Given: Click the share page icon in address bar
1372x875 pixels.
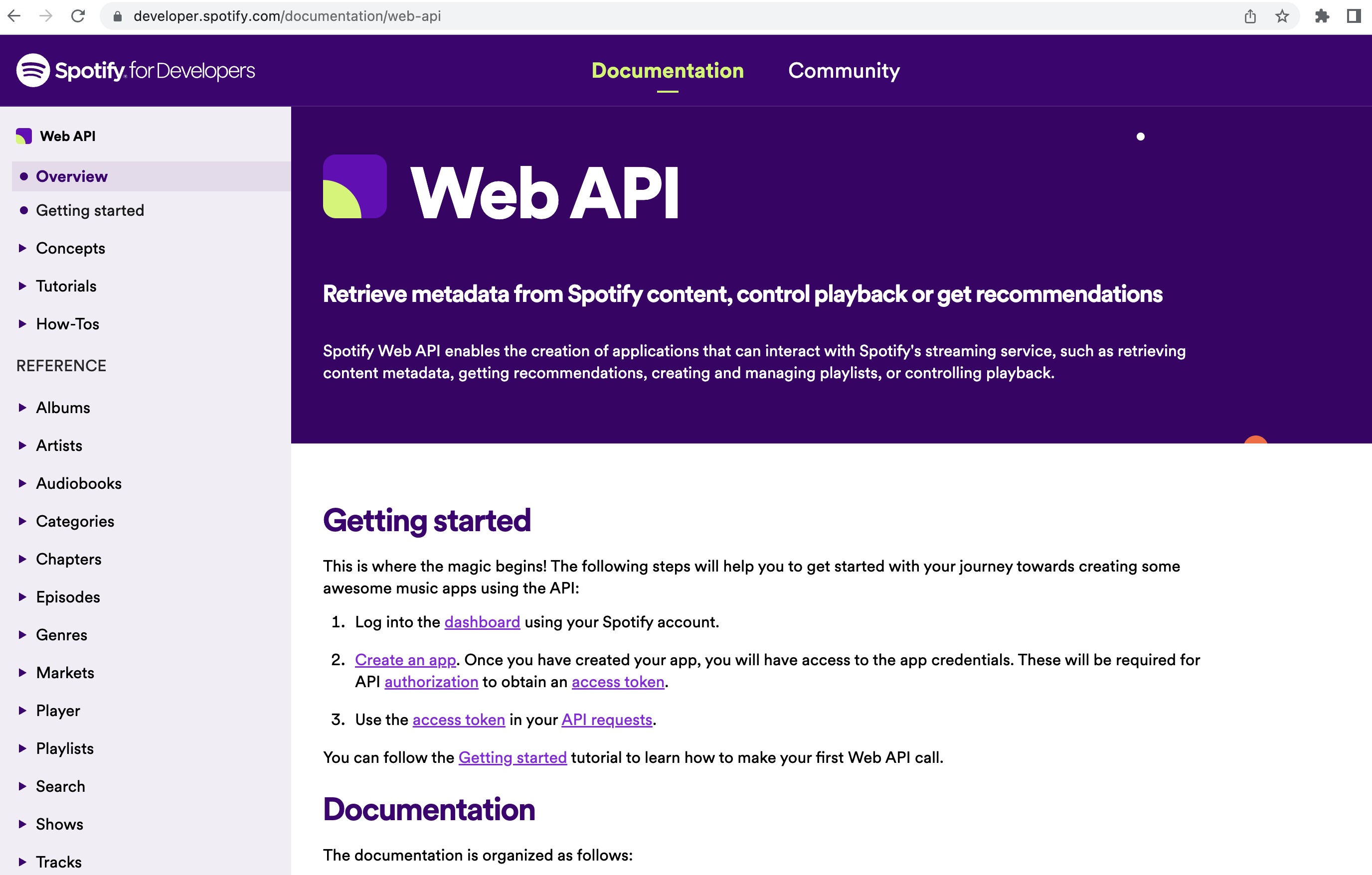Looking at the screenshot, I should click(x=1250, y=16).
